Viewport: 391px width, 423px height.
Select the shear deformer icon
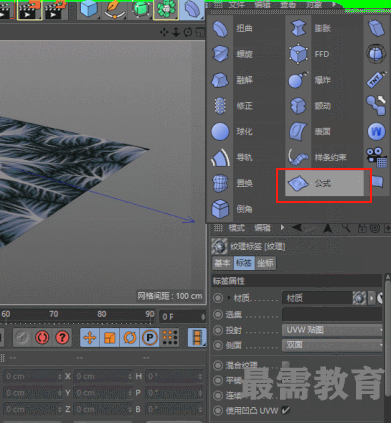pos(376,28)
